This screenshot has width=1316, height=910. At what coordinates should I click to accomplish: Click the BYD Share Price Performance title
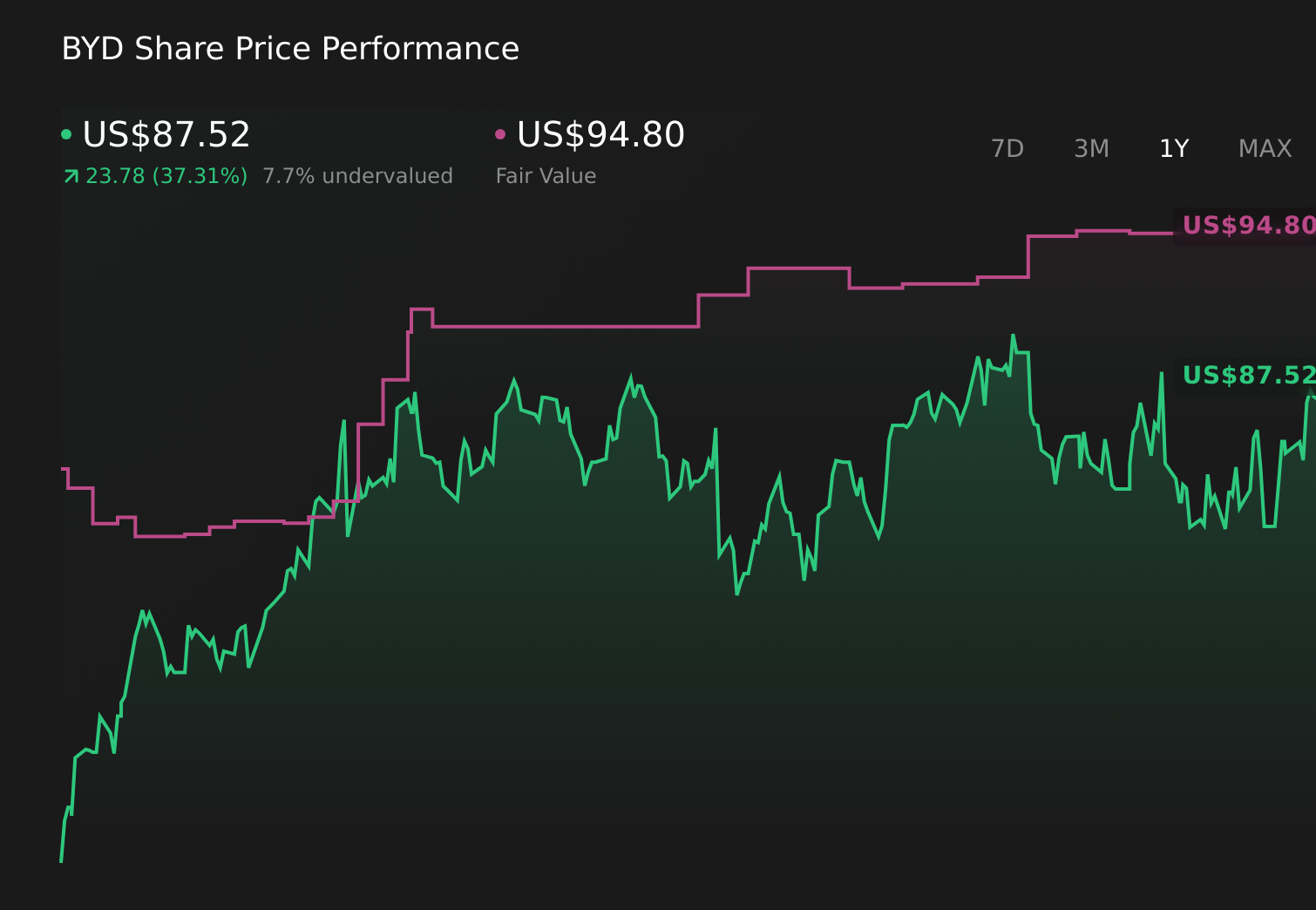click(290, 48)
